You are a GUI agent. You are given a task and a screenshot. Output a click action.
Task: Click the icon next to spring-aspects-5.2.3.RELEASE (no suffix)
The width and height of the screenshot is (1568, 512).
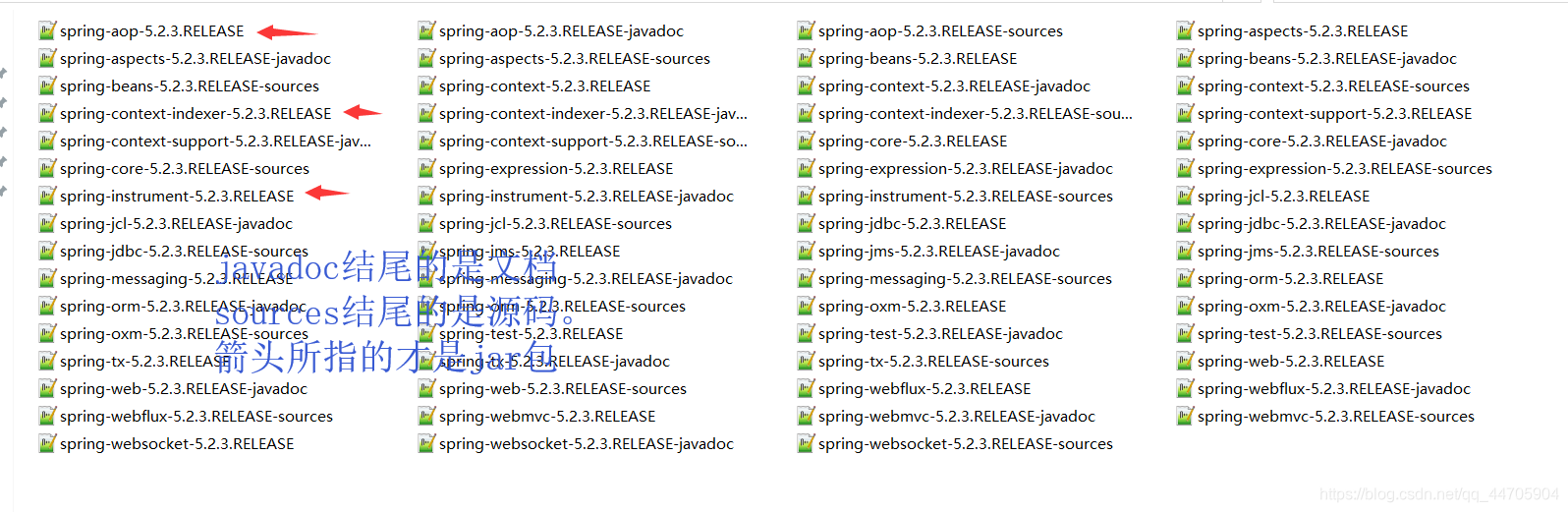click(x=1185, y=31)
